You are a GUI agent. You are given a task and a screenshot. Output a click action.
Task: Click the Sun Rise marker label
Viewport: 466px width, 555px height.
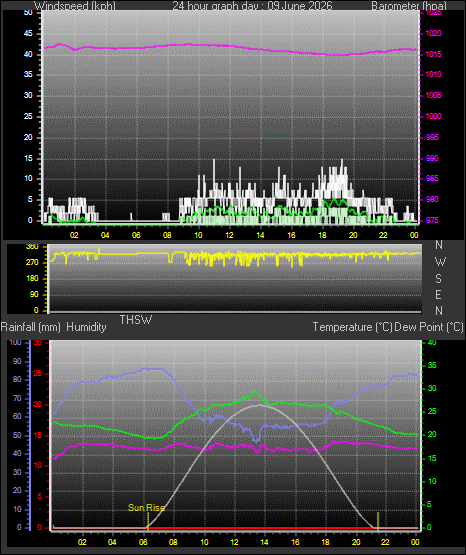[146, 508]
